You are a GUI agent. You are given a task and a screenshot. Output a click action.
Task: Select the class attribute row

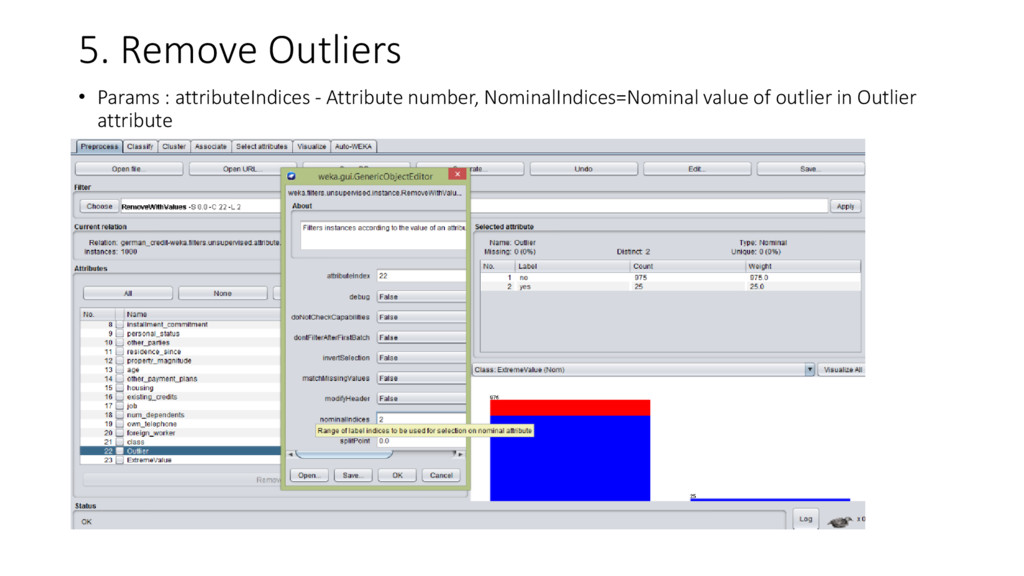(181, 442)
